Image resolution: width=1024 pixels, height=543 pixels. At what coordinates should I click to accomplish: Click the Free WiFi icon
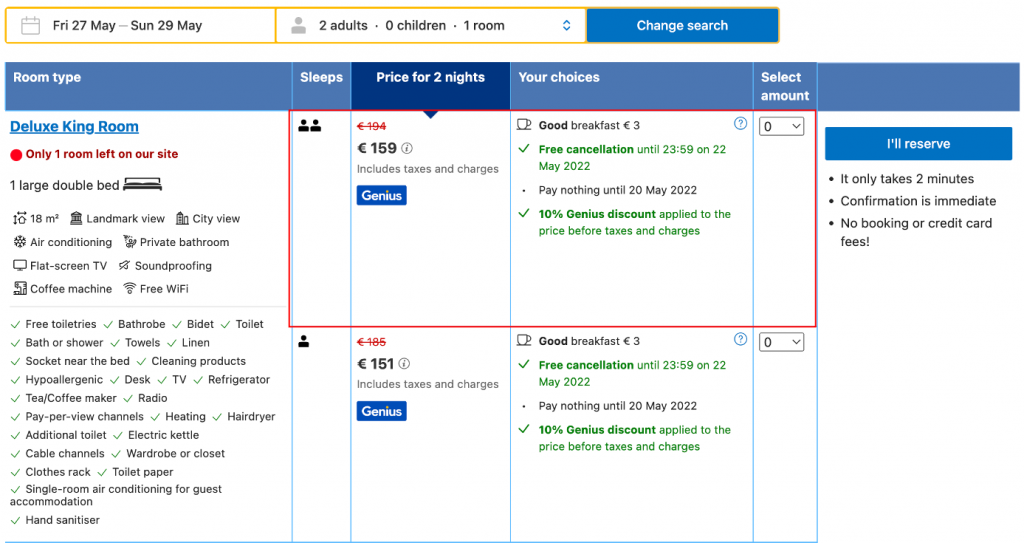[x=130, y=289]
